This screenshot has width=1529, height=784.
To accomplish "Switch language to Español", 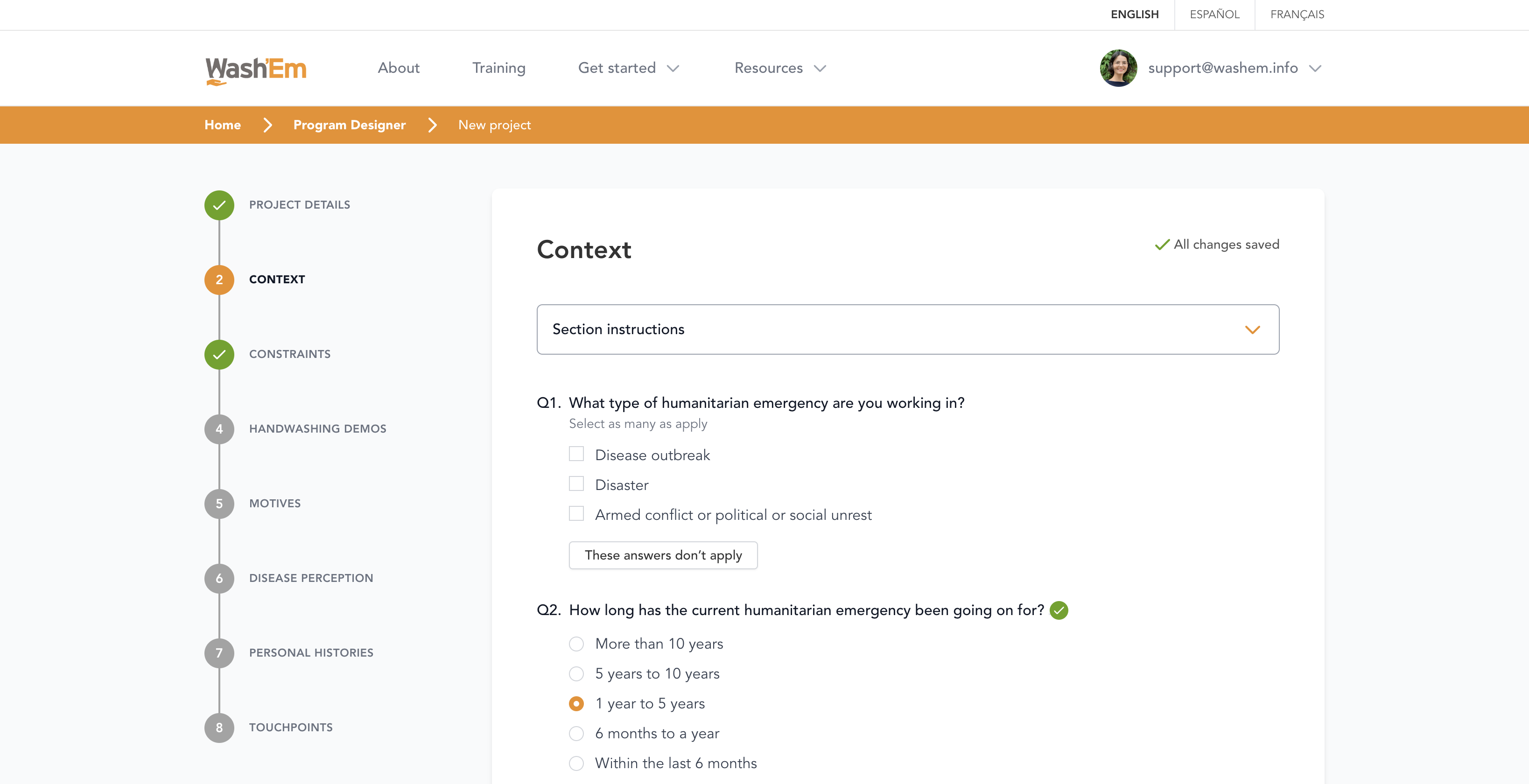I will click(1214, 14).
